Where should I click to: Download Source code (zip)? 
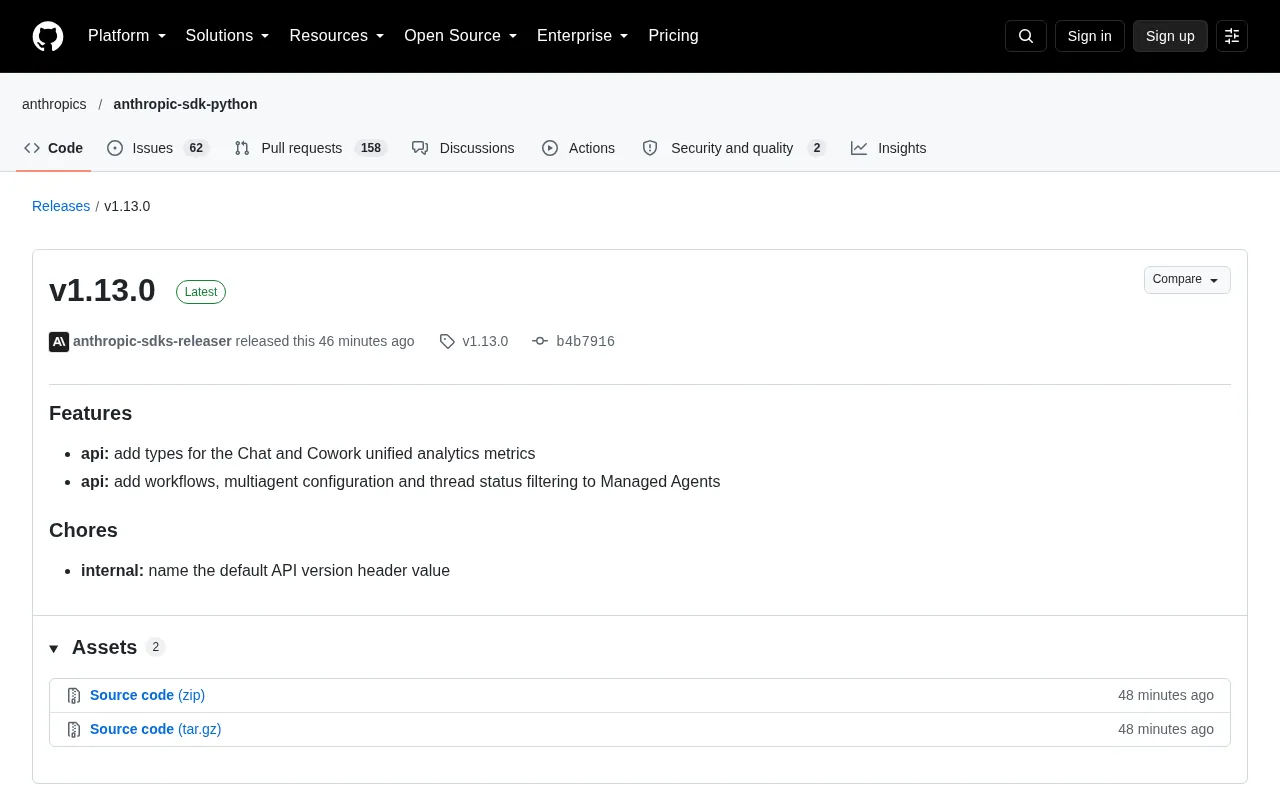tap(147, 695)
